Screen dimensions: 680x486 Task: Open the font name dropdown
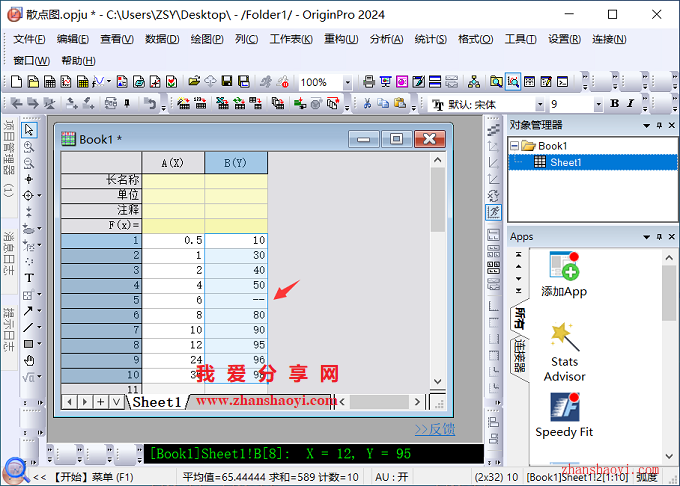tap(540, 104)
